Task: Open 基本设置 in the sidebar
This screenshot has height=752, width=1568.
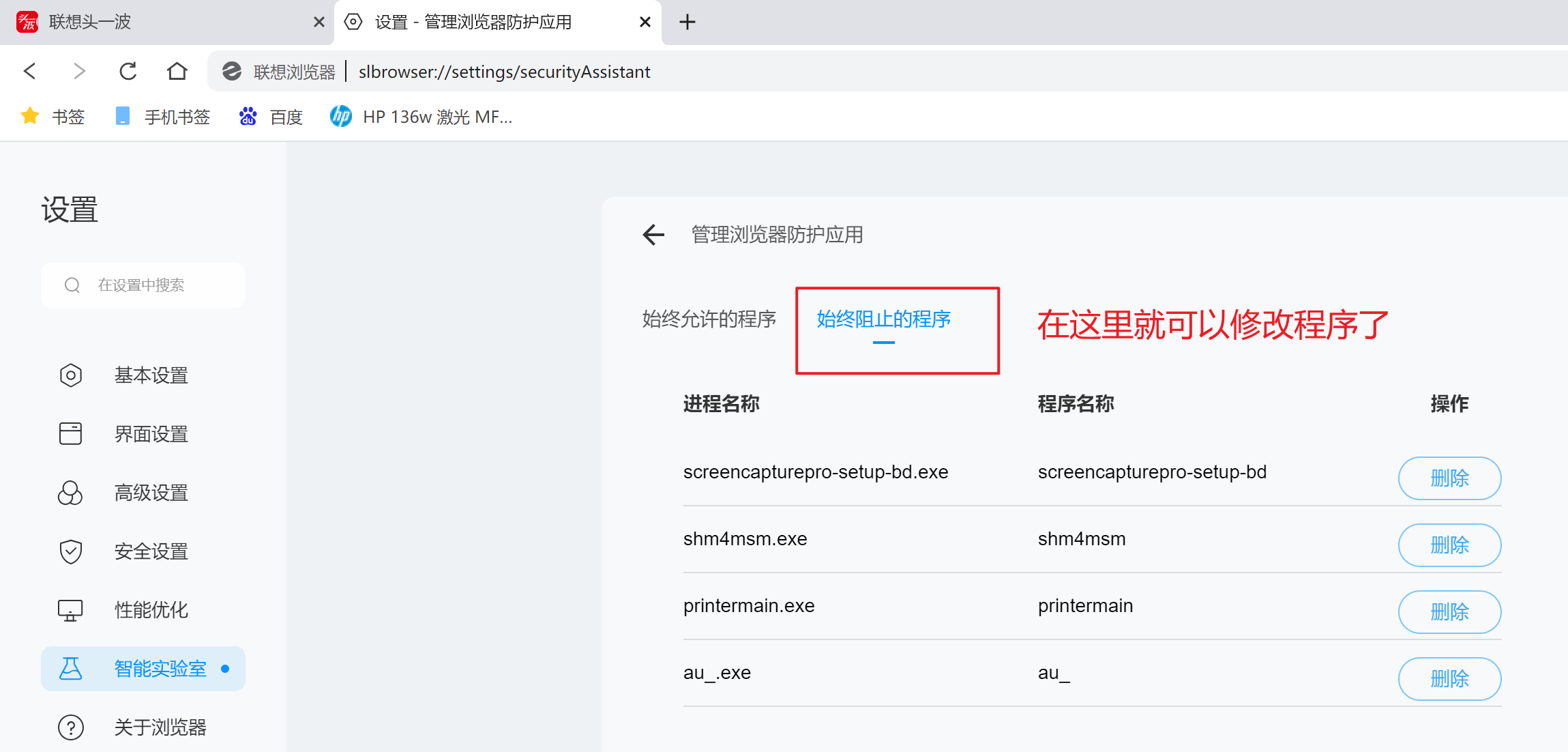Action: tap(151, 375)
